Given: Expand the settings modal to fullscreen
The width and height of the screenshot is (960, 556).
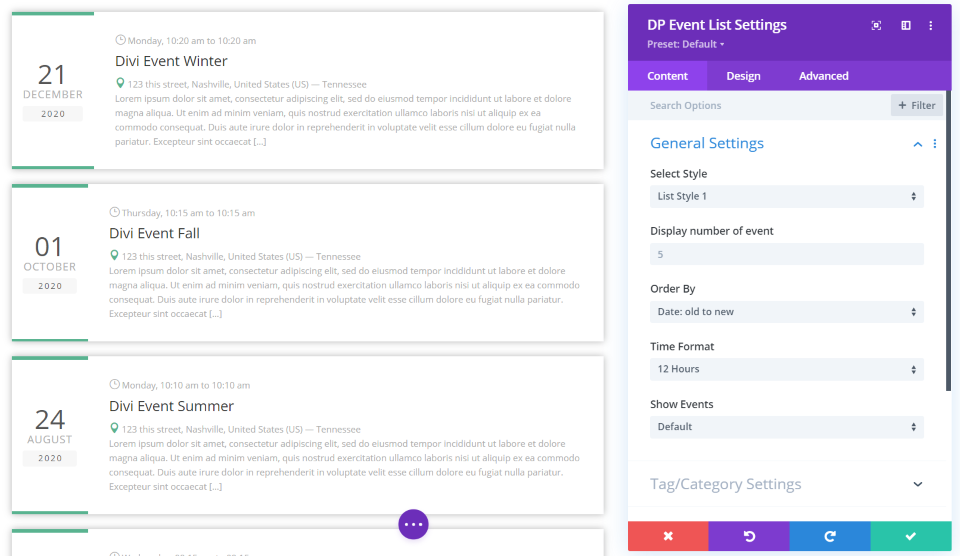Looking at the screenshot, I should [876, 26].
